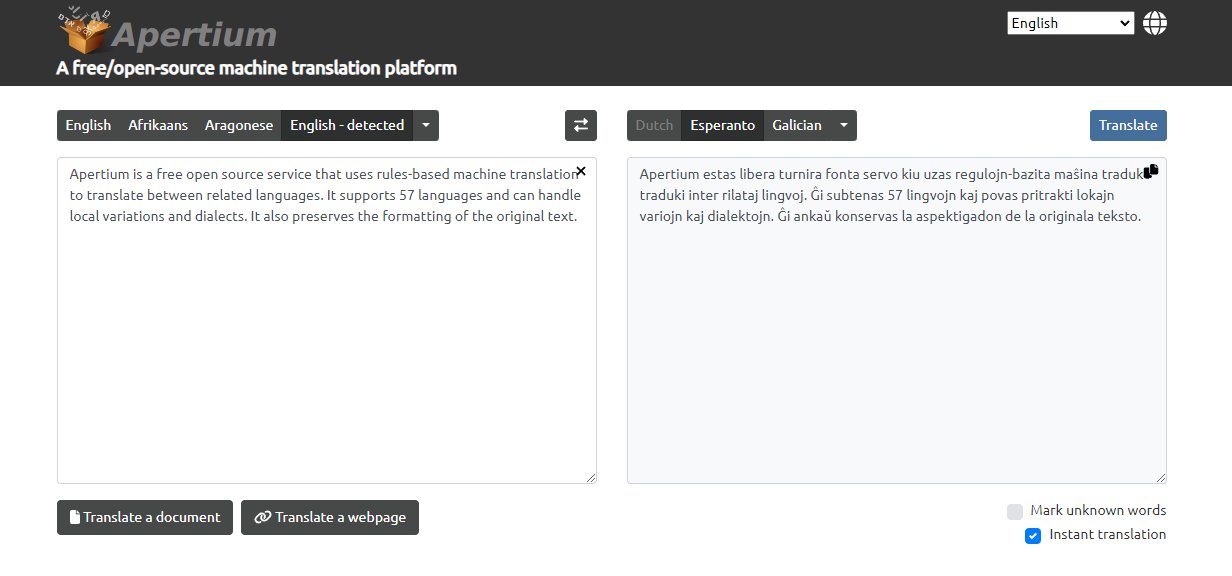Disable Instant translation checkbox

[x=1033, y=536]
